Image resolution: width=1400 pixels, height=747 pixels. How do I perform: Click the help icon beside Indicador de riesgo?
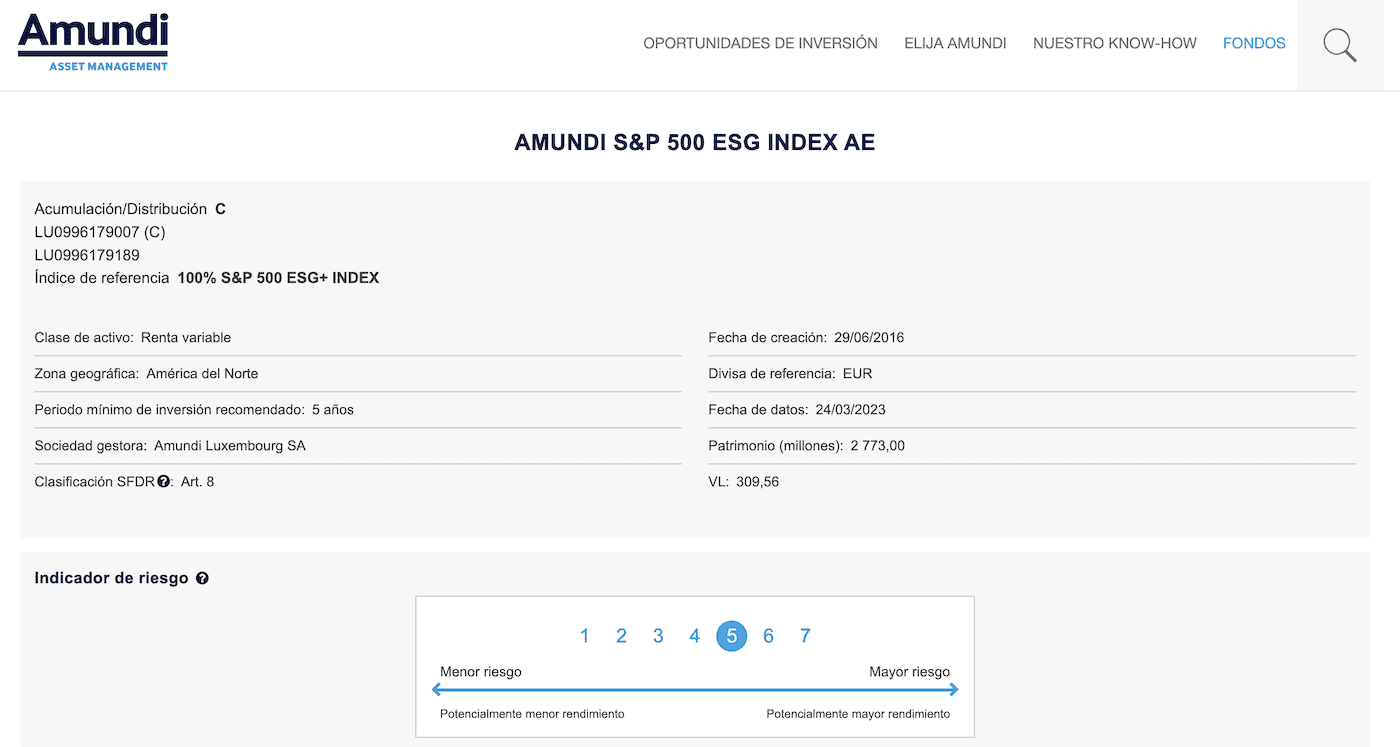[x=202, y=578]
